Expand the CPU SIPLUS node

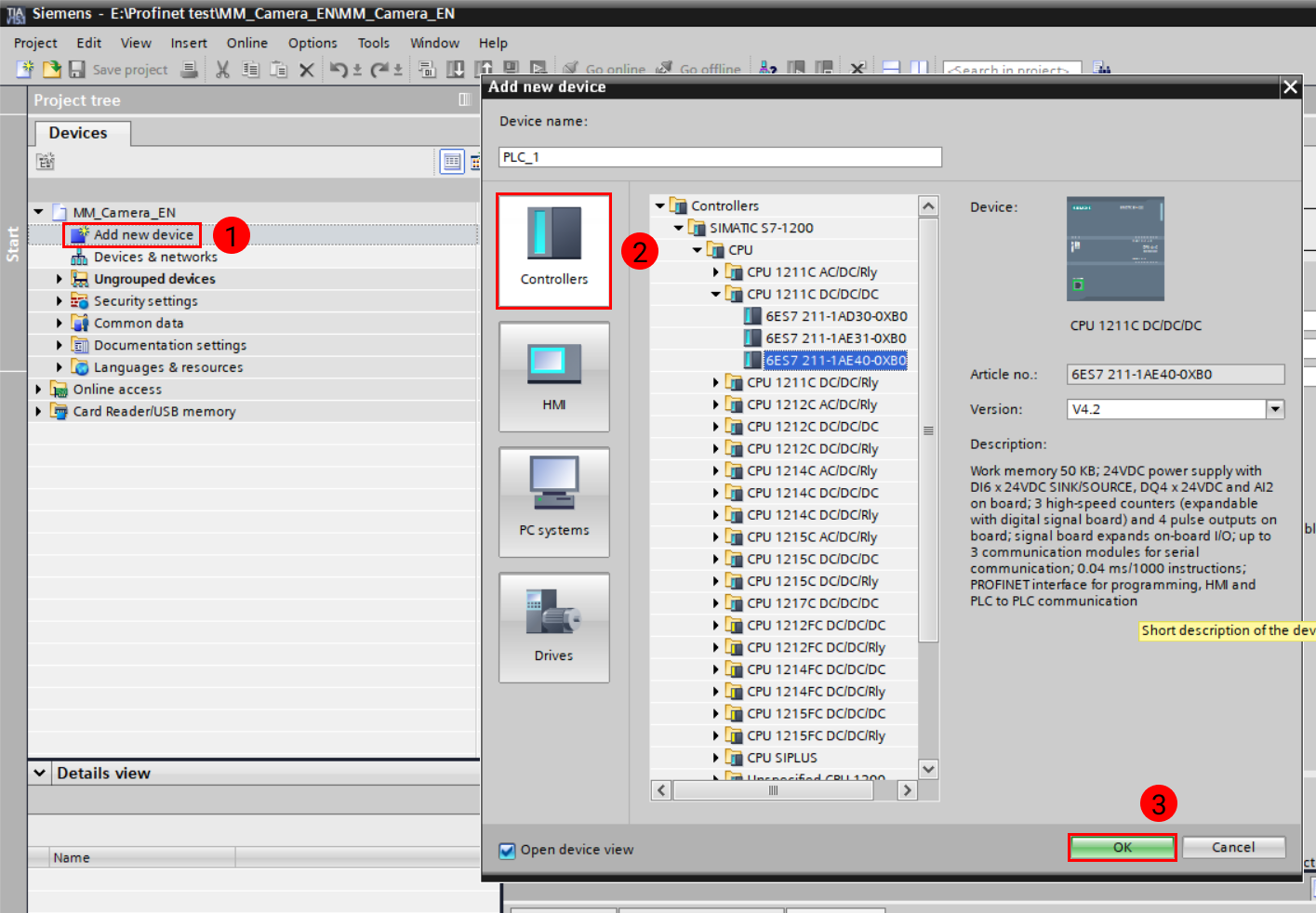click(715, 758)
